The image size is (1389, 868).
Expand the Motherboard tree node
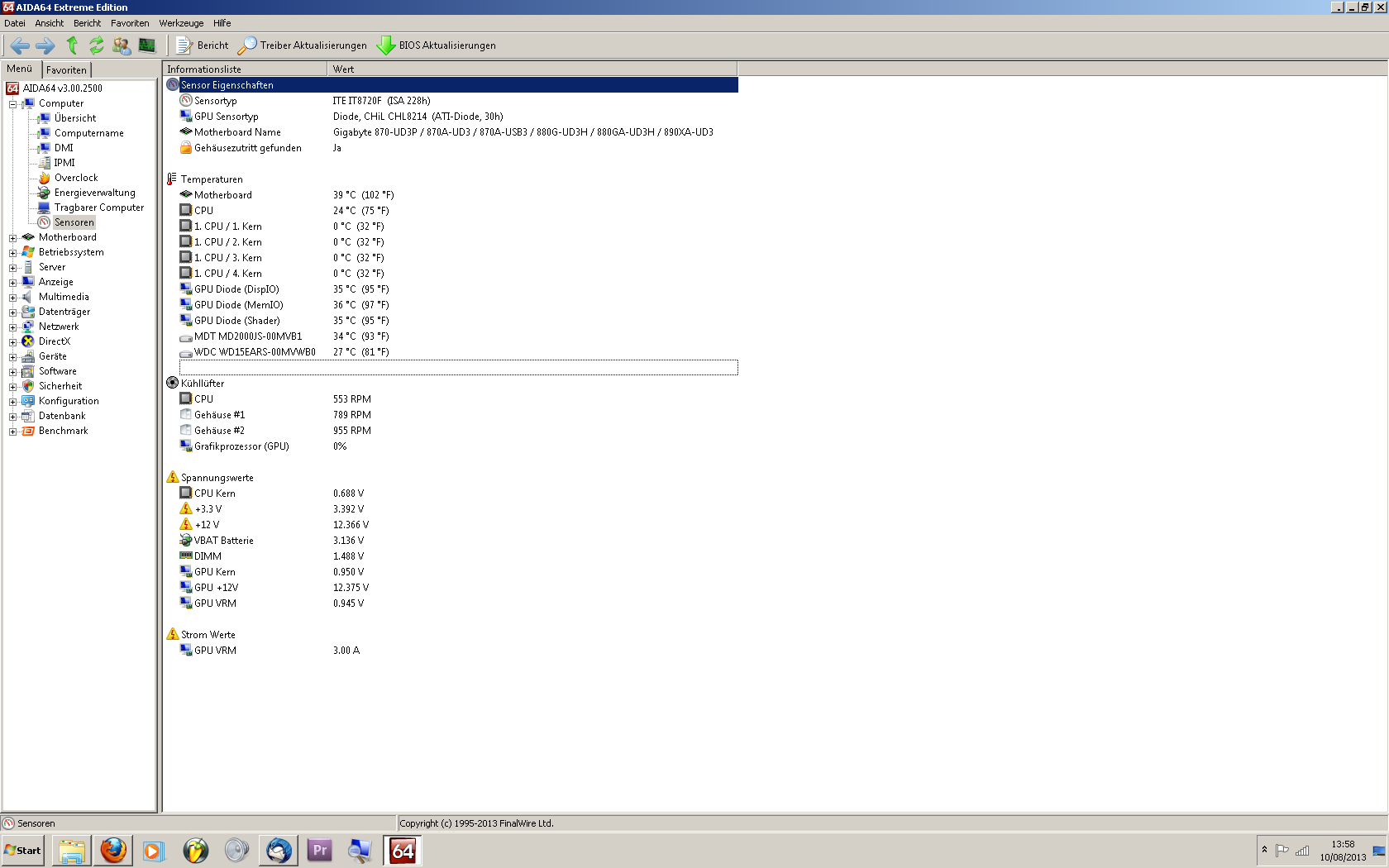[x=12, y=238]
